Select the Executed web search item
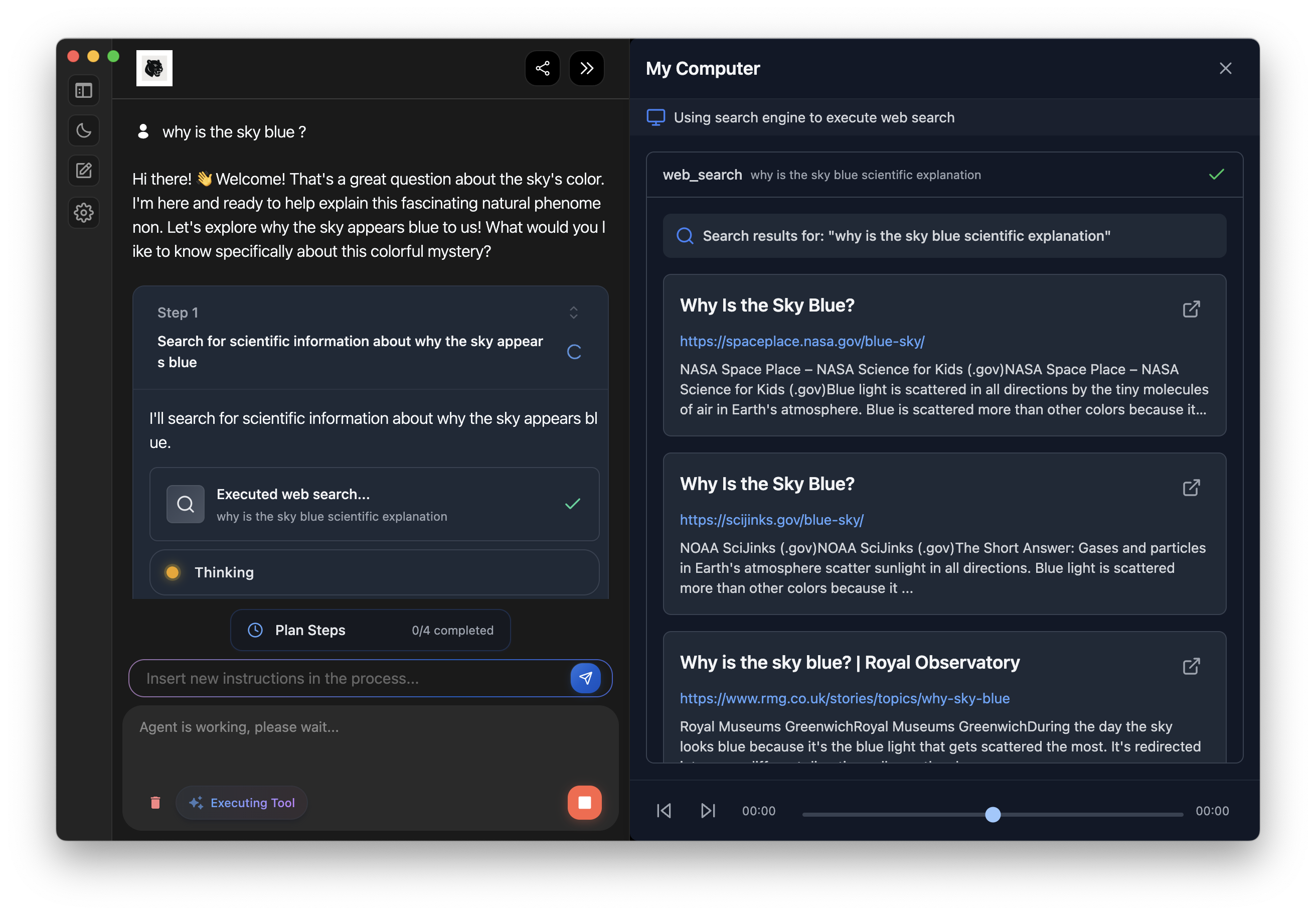The width and height of the screenshot is (1316, 915). coord(374,505)
